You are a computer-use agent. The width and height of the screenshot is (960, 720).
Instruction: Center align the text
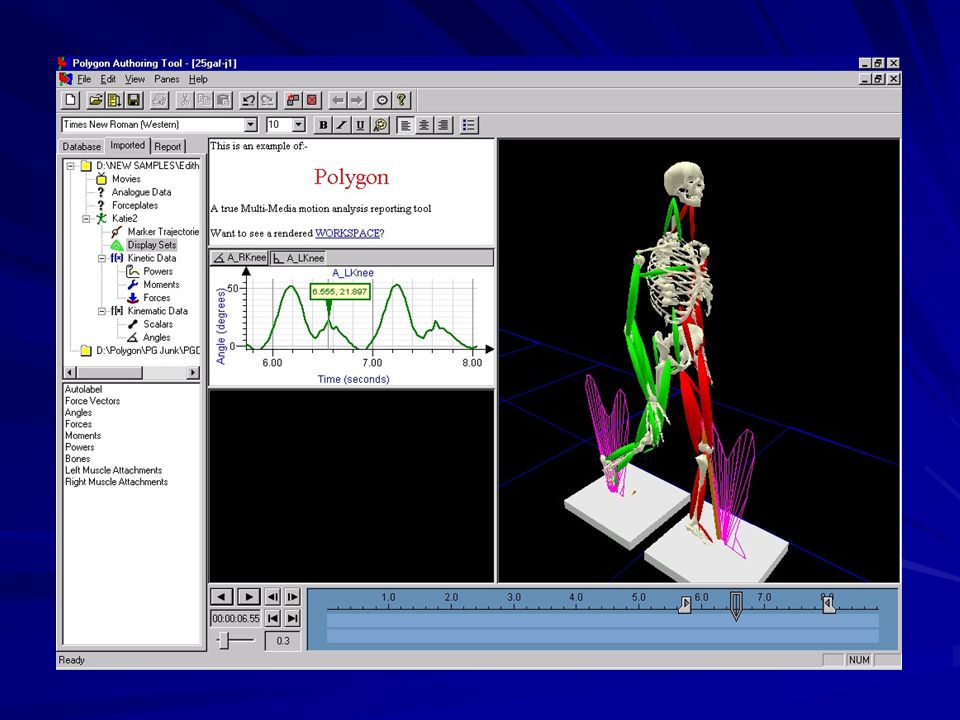click(424, 125)
